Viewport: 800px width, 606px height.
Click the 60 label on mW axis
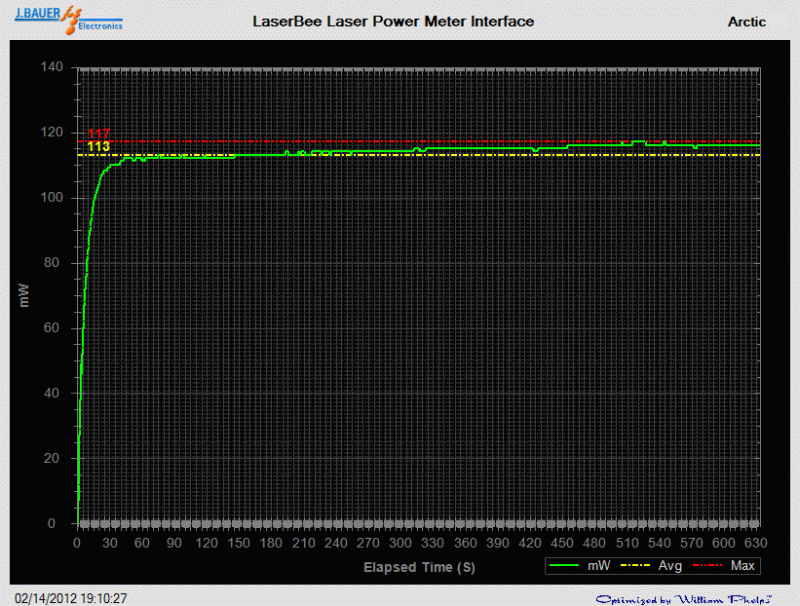55,328
